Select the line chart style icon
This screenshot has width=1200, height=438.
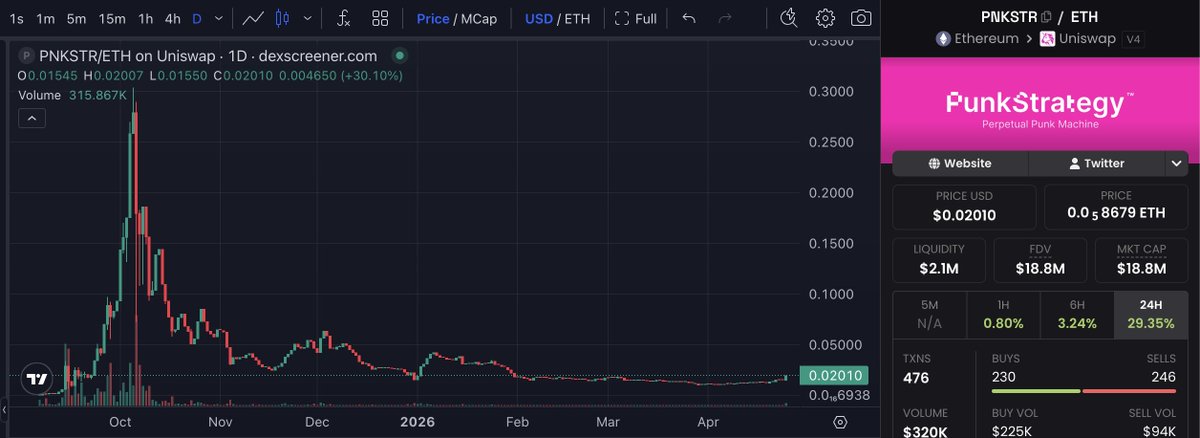click(253, 18)
